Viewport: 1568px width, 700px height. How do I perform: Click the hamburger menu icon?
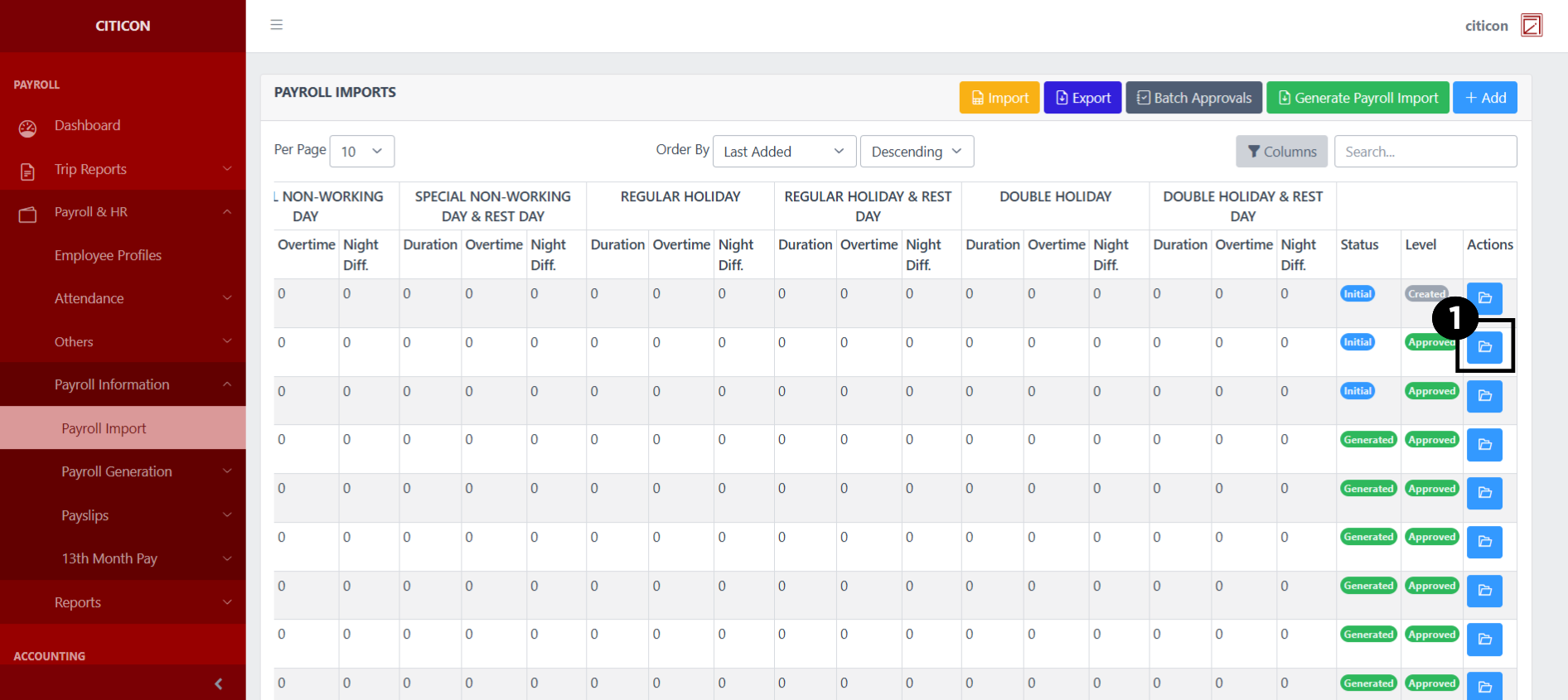277,25
